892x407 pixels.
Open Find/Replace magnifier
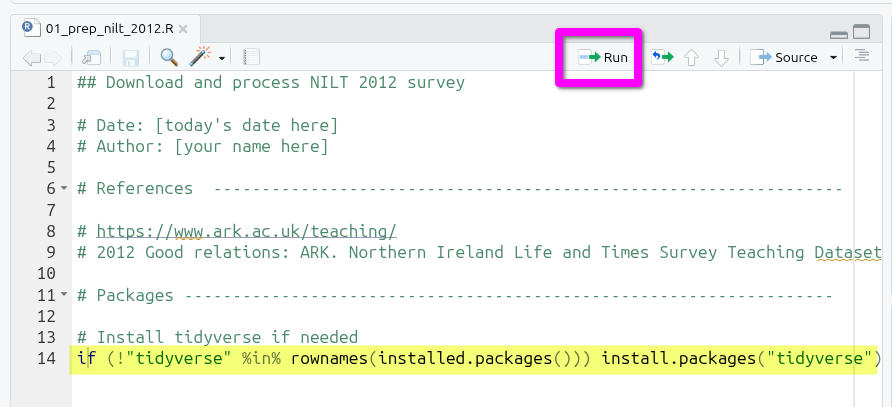[169, 57]
